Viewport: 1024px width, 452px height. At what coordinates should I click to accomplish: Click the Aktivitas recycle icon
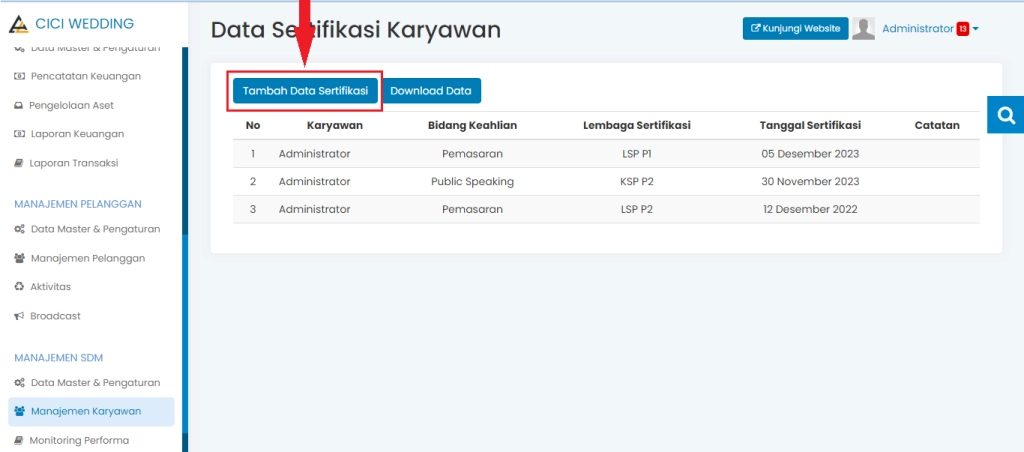point(19,287)
